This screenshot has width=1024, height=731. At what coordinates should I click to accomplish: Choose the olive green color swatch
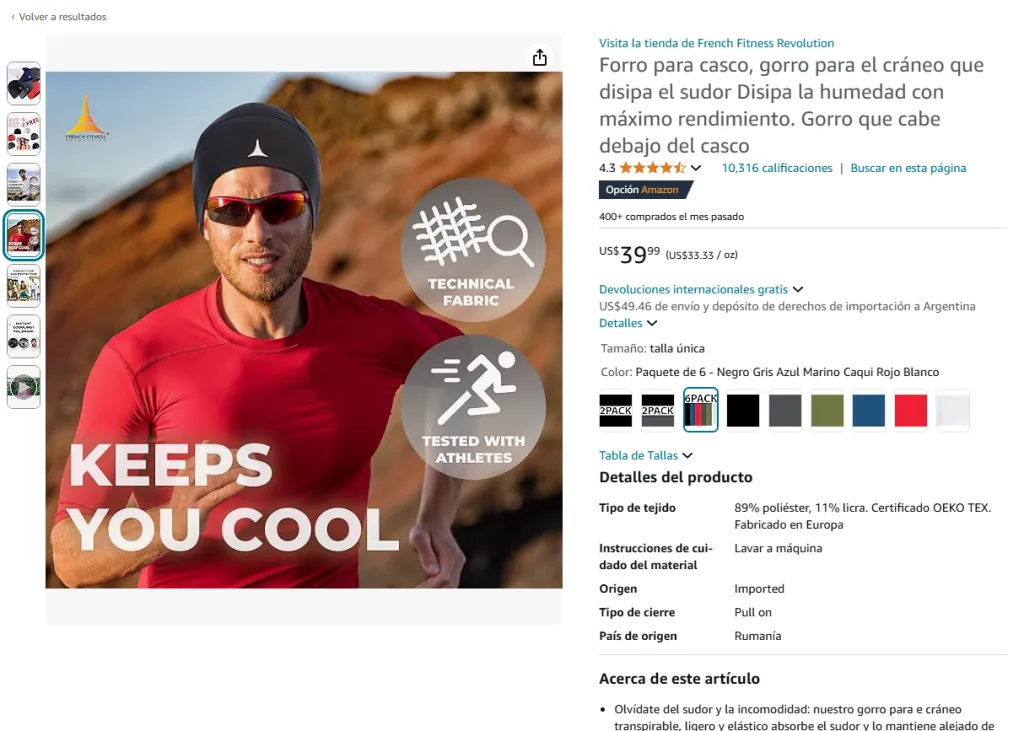coord(827,410)
